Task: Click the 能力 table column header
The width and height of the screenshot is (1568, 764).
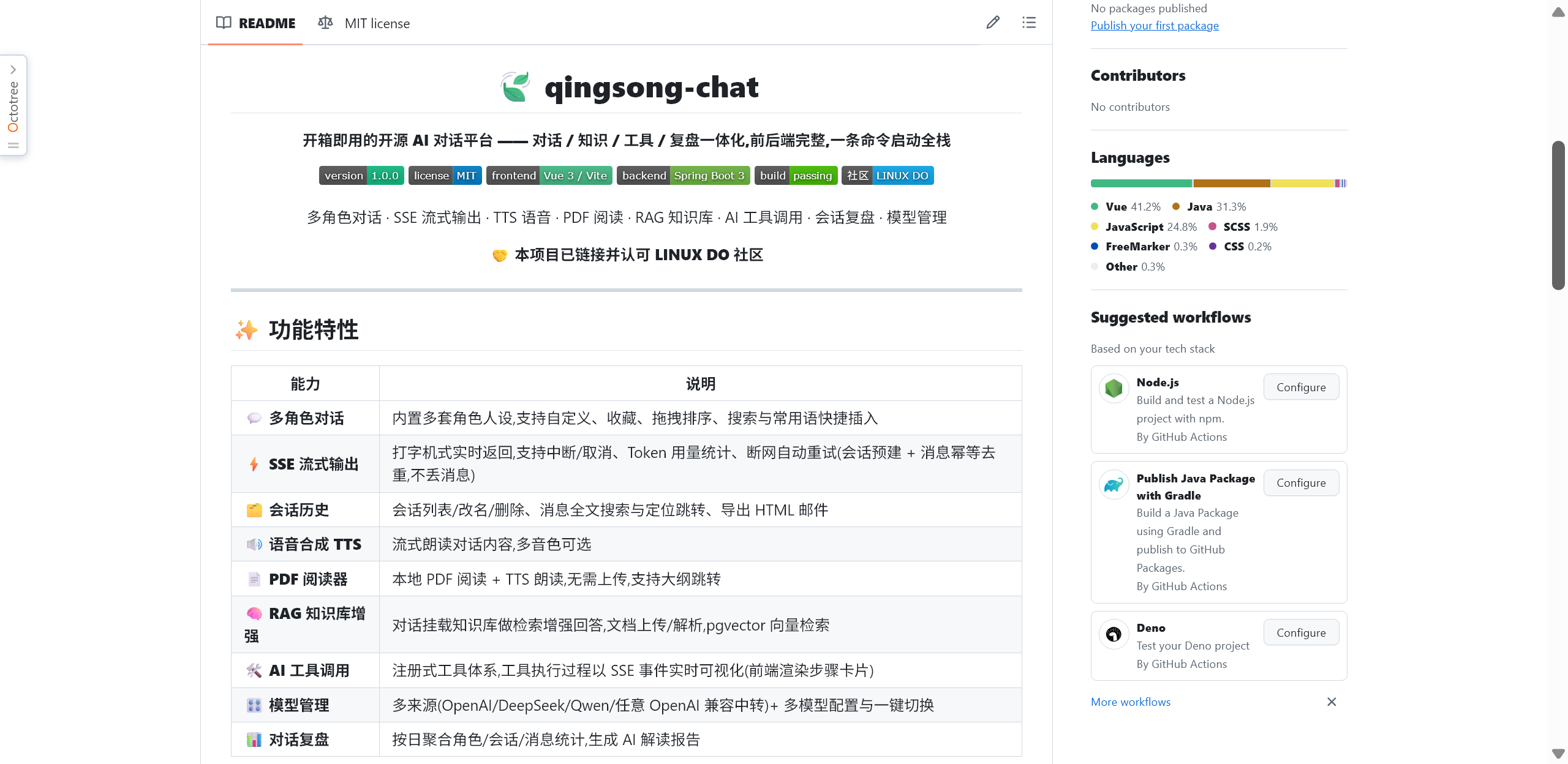Action: (x=305, y=384)
